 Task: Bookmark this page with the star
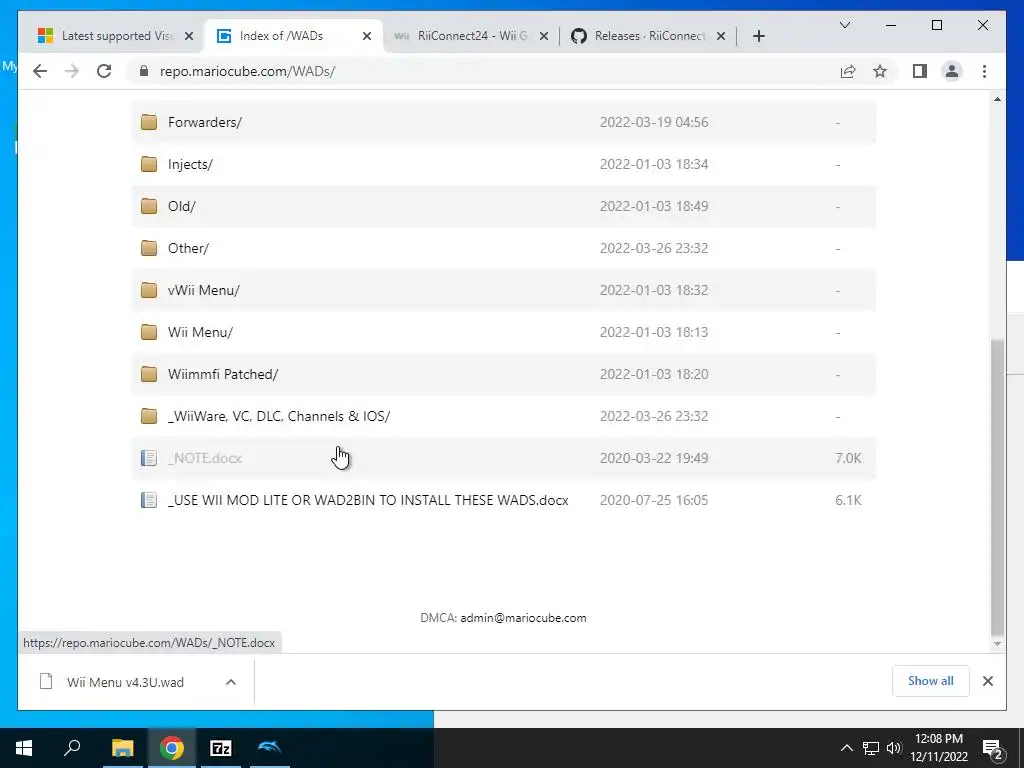[880, 71]
